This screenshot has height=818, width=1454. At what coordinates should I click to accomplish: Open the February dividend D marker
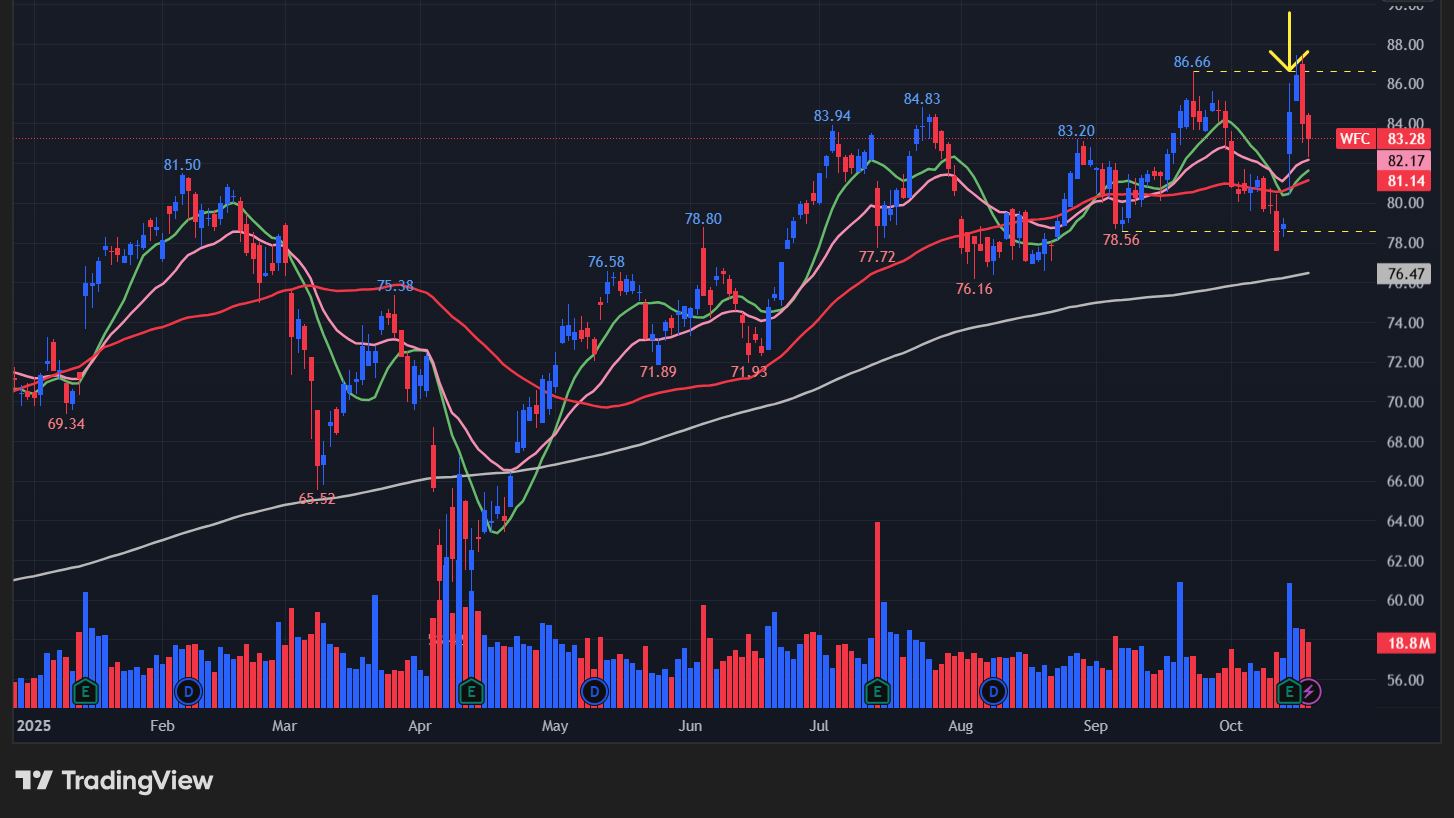click(187, 691)
